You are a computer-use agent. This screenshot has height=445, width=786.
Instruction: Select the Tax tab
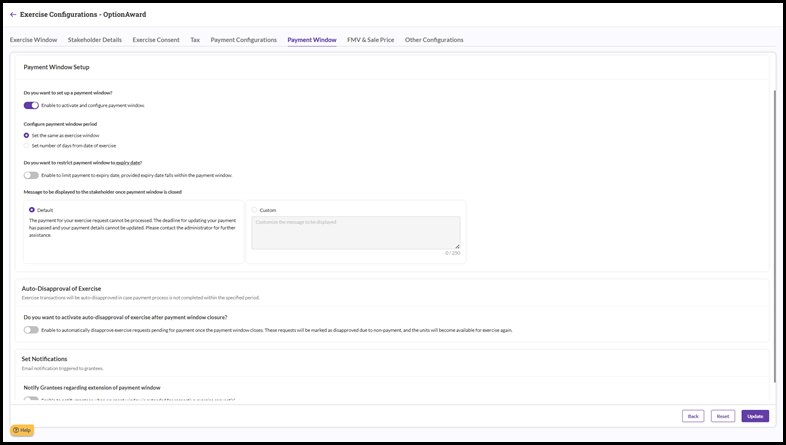[x=195, y=40]
